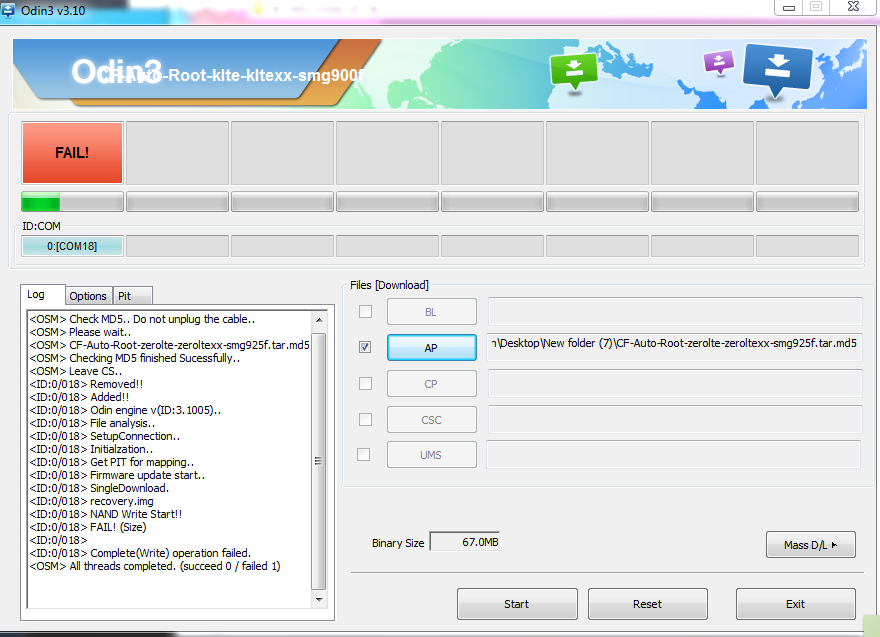Click the 'Files [Download]' group label
The width and height of the screenshot is (880, 637).
tap(389, 285)
